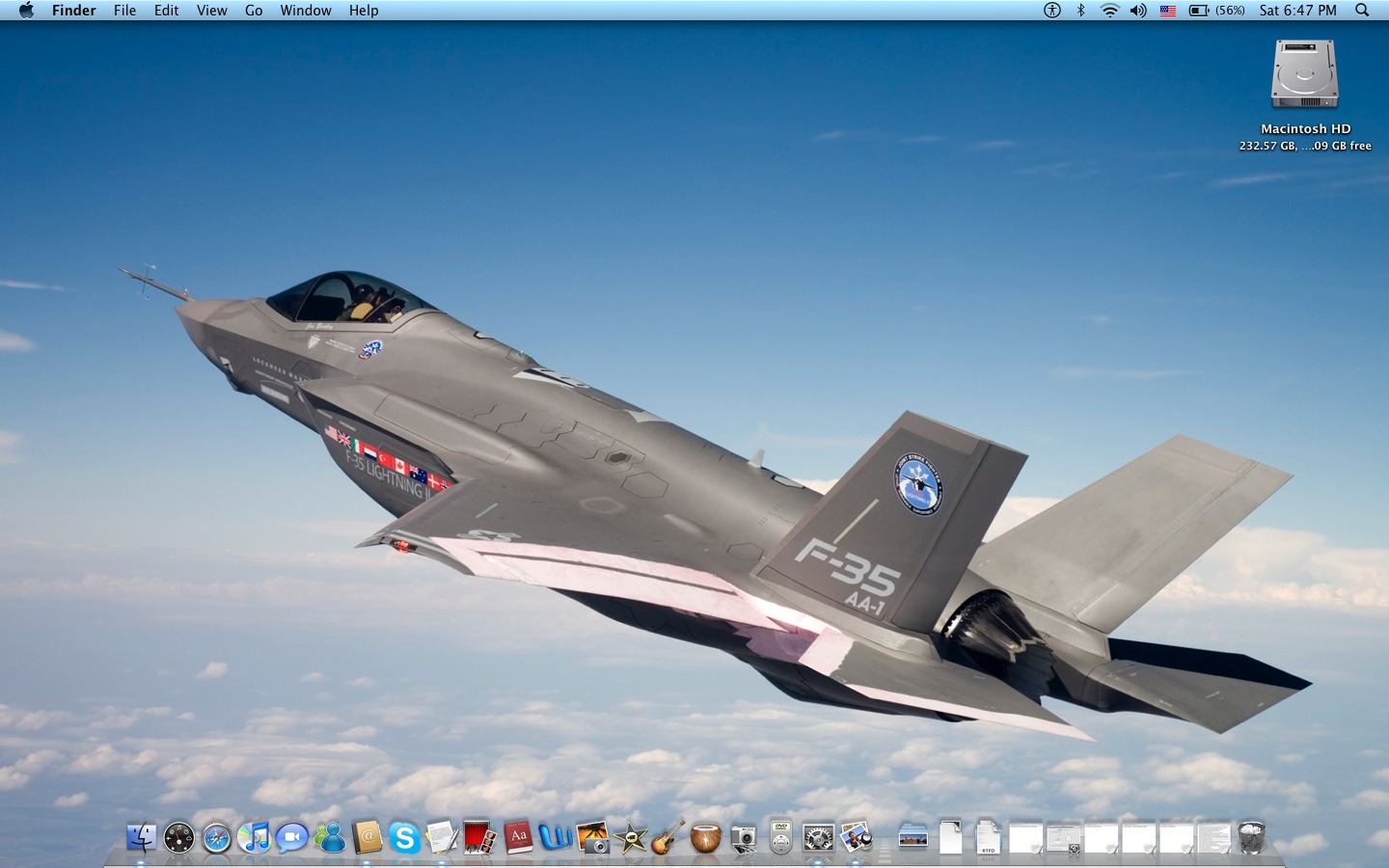Viewport: 1389px width, 868px height.
Task: Open the Dashboard gauge icon in Dock
Action: (179, 837)
